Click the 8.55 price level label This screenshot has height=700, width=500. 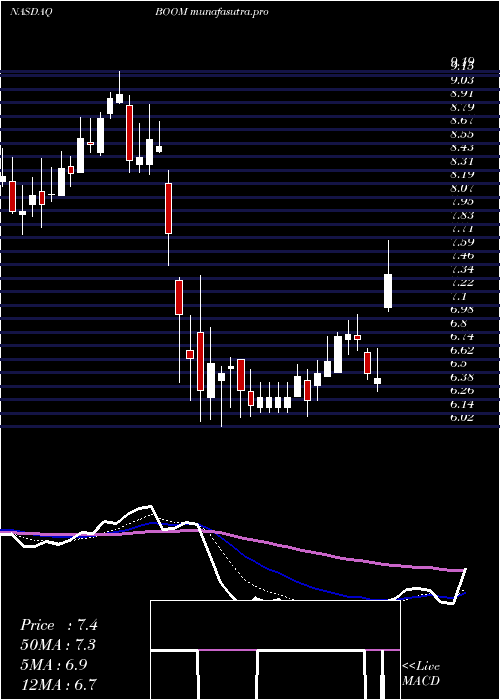pos(462,134)
